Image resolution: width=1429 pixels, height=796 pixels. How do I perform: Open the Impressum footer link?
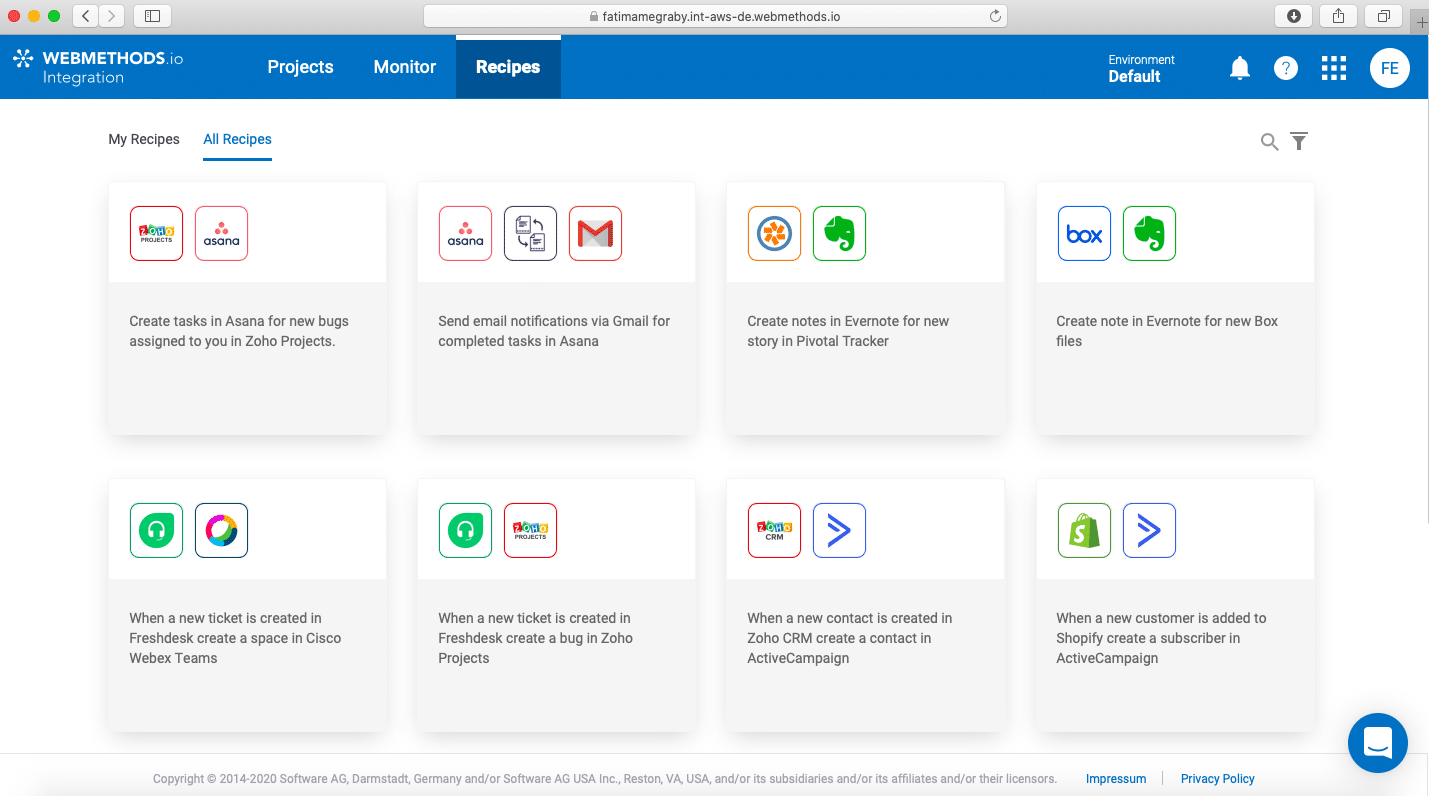point(1116,779)
